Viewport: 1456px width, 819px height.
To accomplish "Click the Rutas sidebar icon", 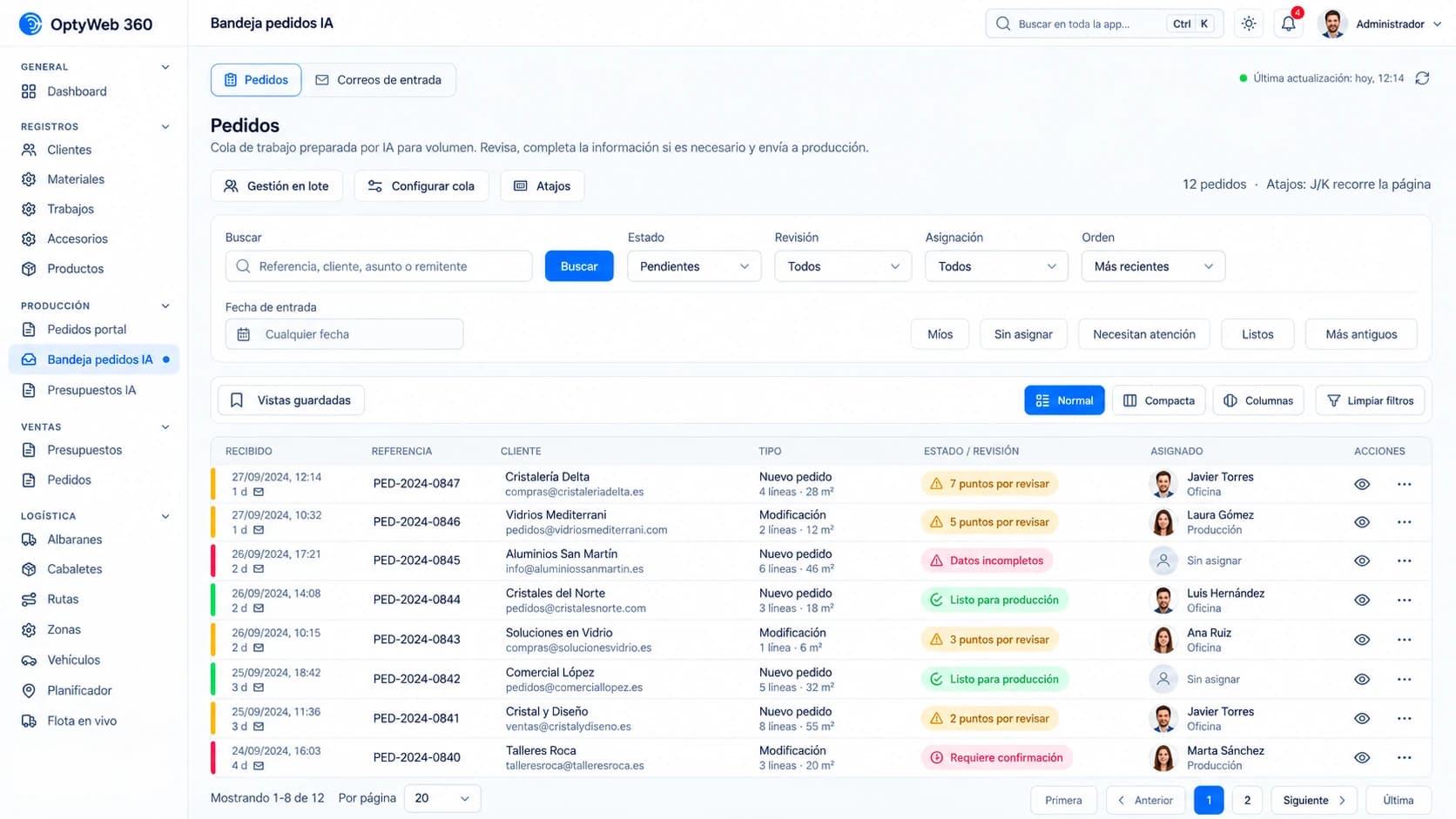I will (29, 599).
